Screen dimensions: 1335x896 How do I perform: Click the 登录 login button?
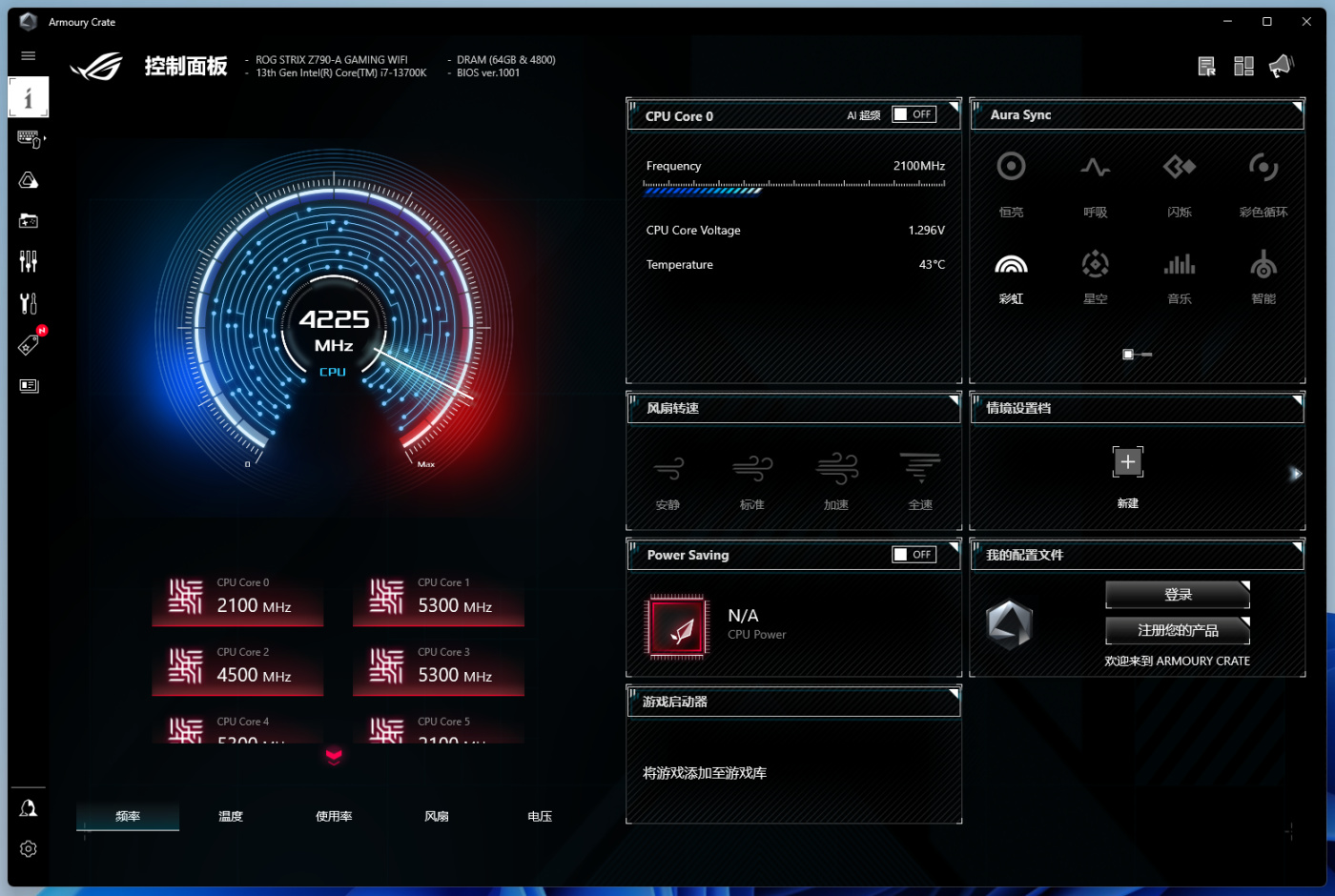(x=1178, y=595)
